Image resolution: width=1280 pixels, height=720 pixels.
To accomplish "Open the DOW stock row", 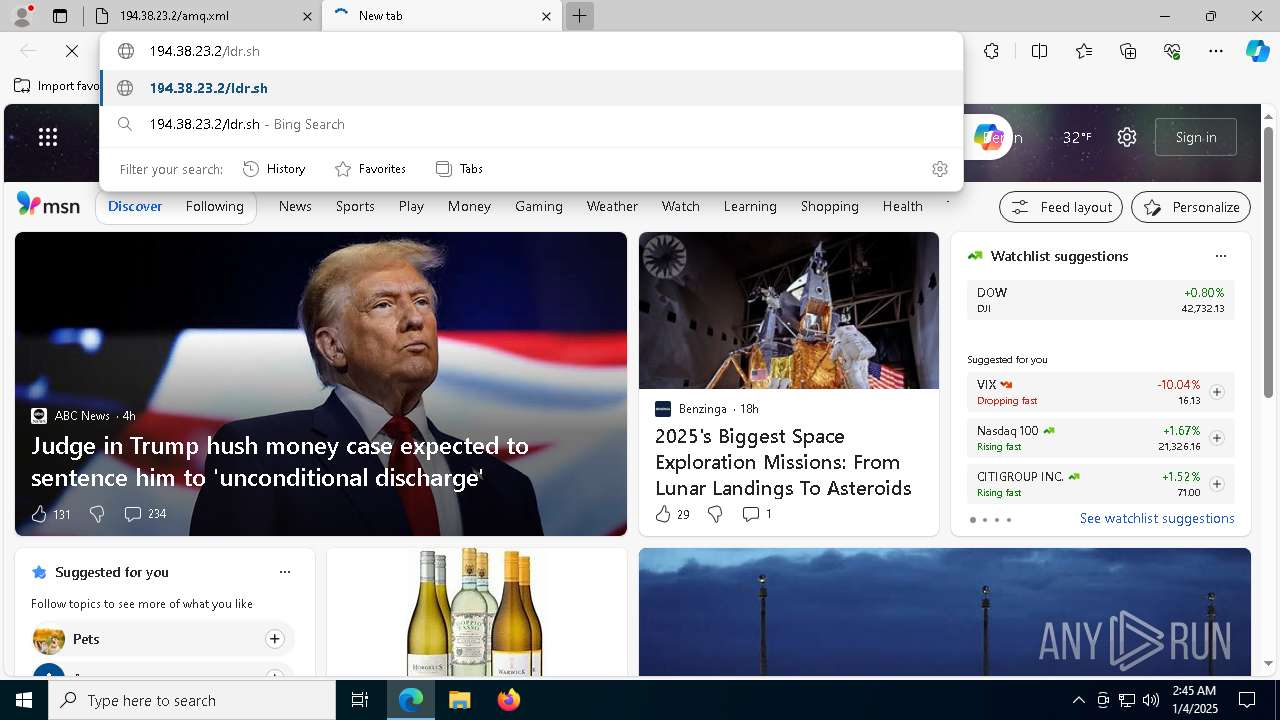I will (1100, 300).
